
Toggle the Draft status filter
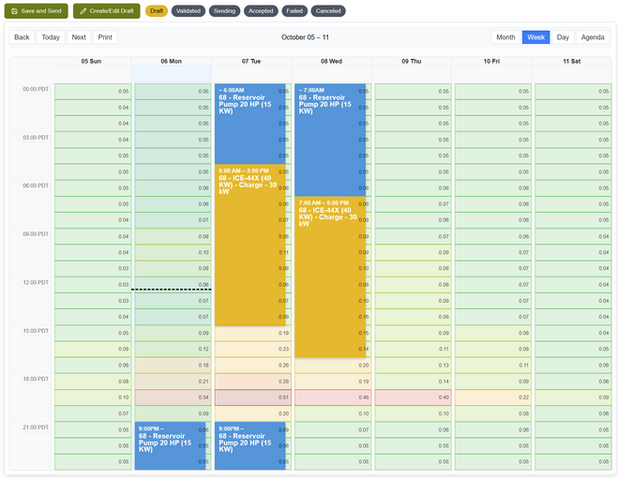[x=157, y=11]
